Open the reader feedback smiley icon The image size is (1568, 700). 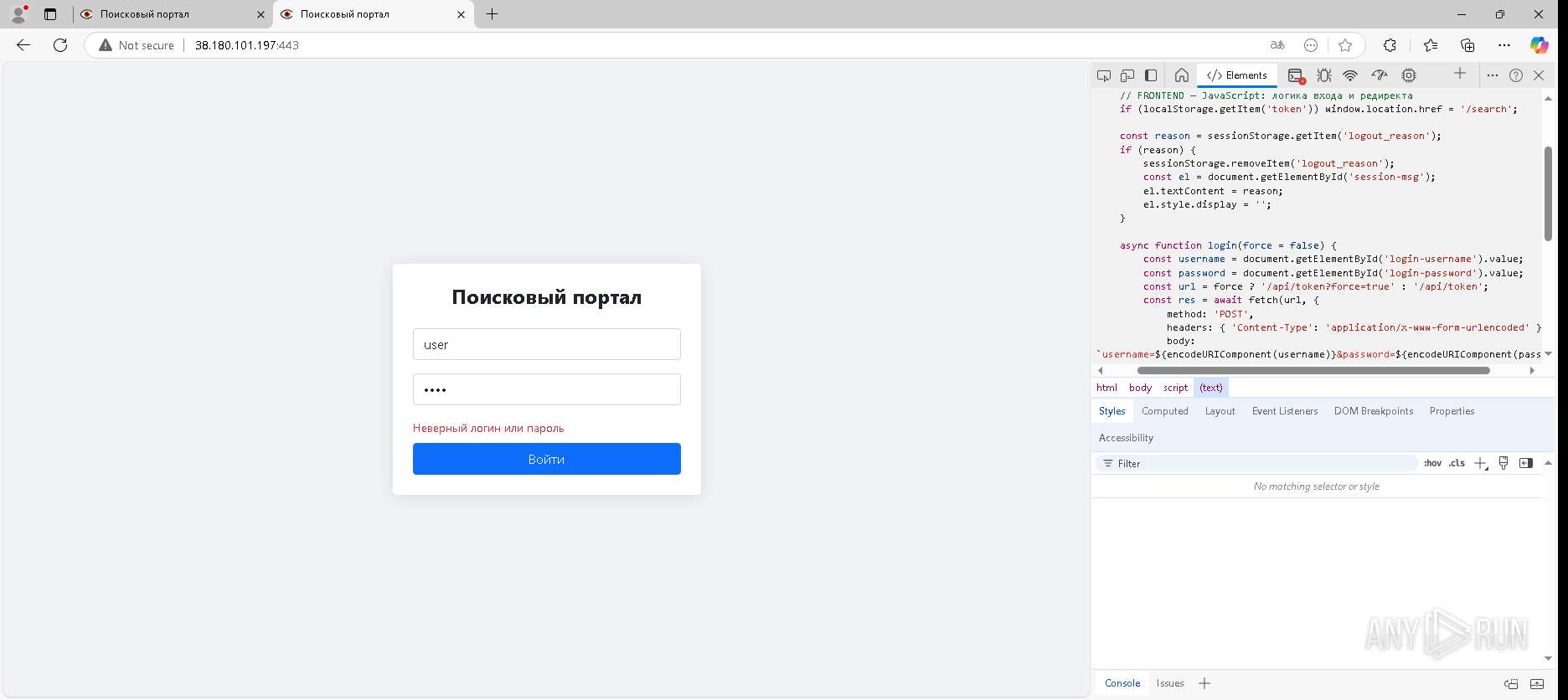pyautogui.click(x=1311, y=45)
